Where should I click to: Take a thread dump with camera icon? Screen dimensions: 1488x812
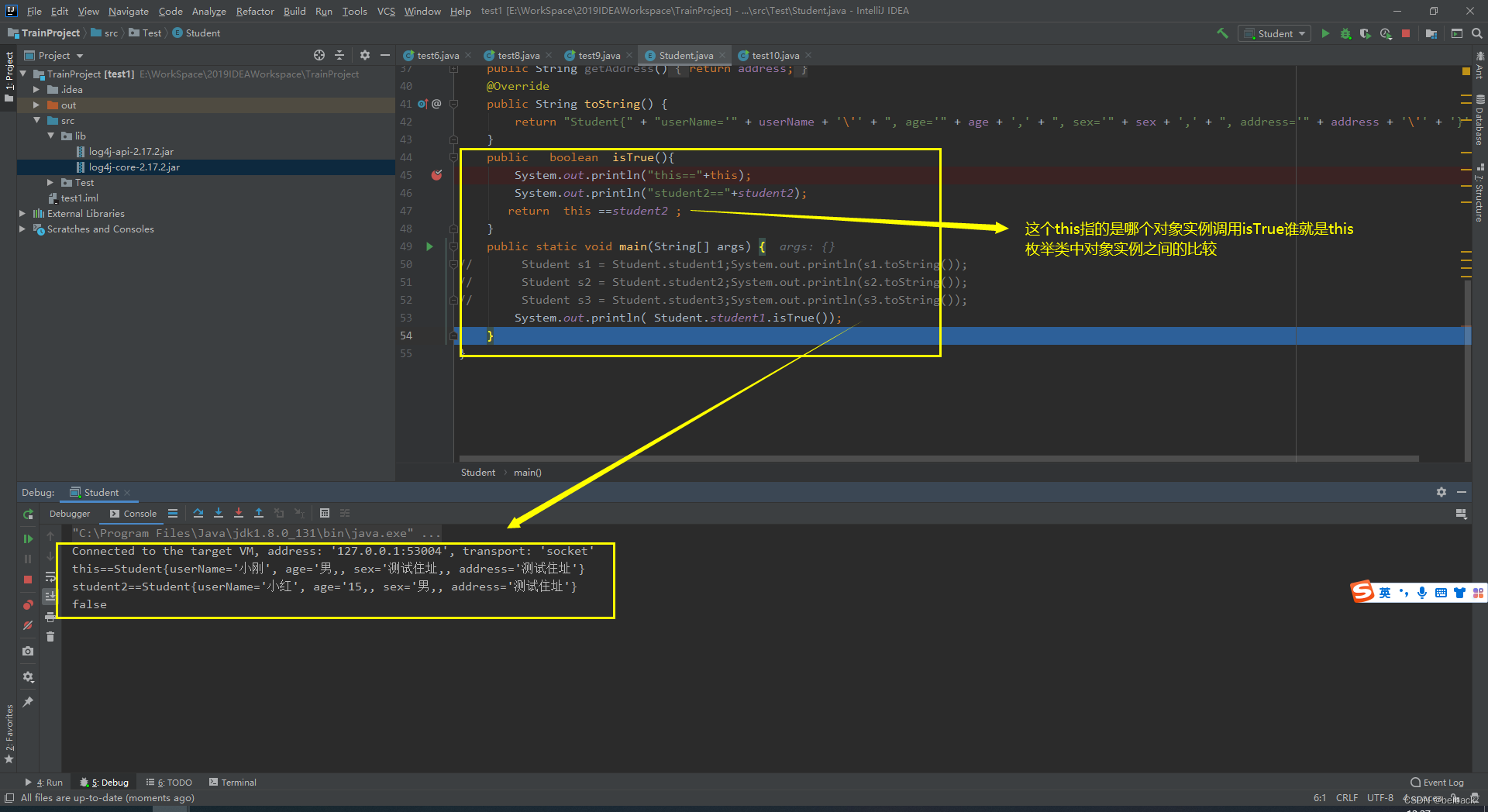click(x=28, y=651)
